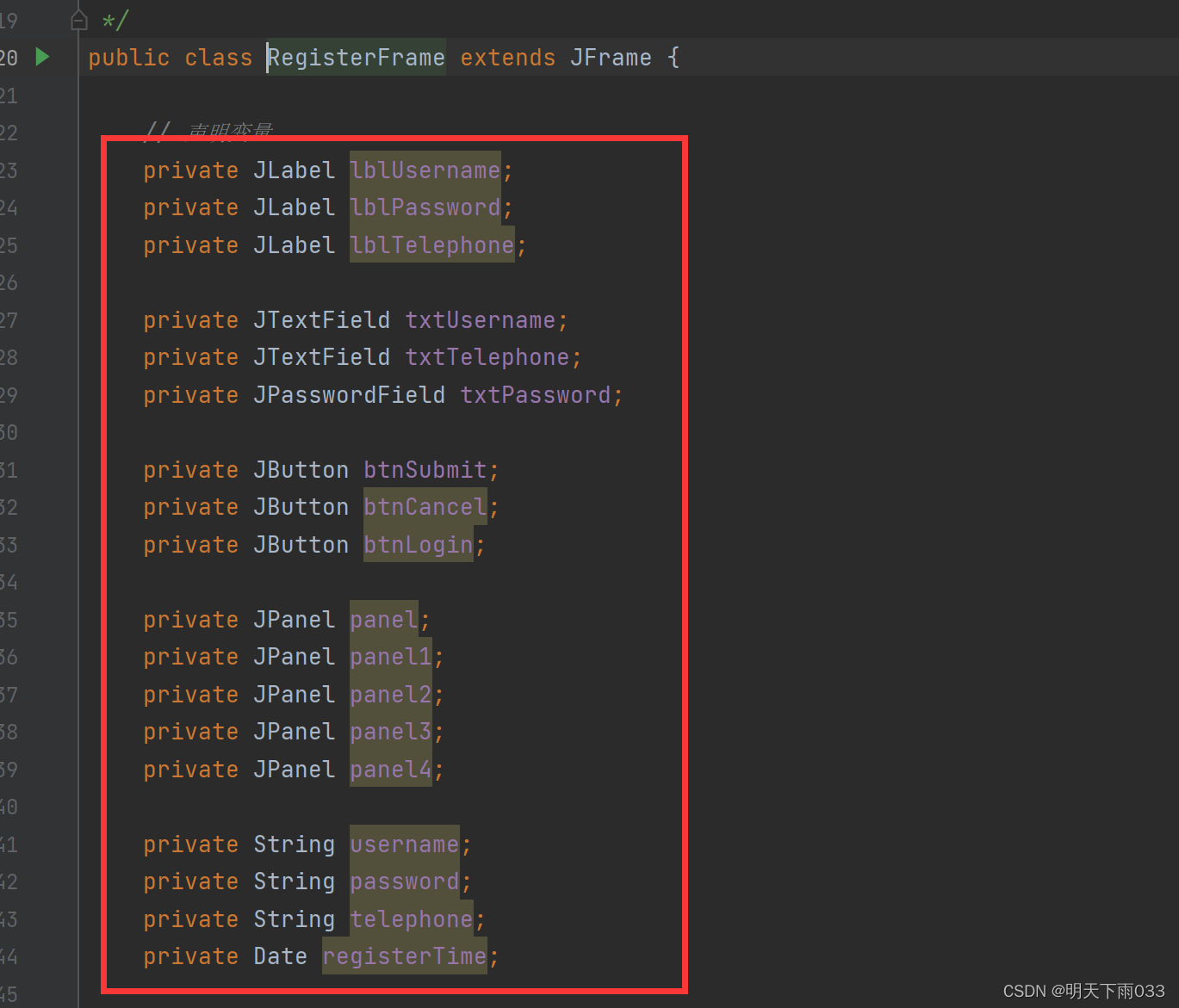Click the username String variable
Viewport: 1179px width, 1008px height.
(405, 844)
